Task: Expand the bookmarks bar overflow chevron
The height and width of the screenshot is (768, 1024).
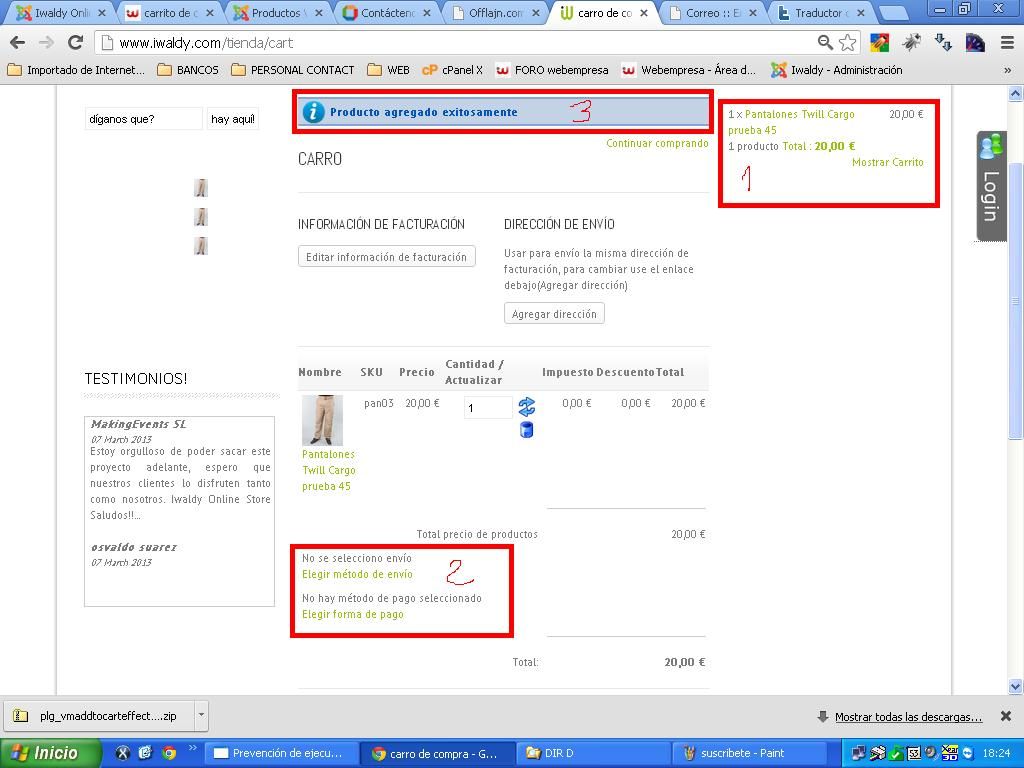Action: click(1008, 70)
